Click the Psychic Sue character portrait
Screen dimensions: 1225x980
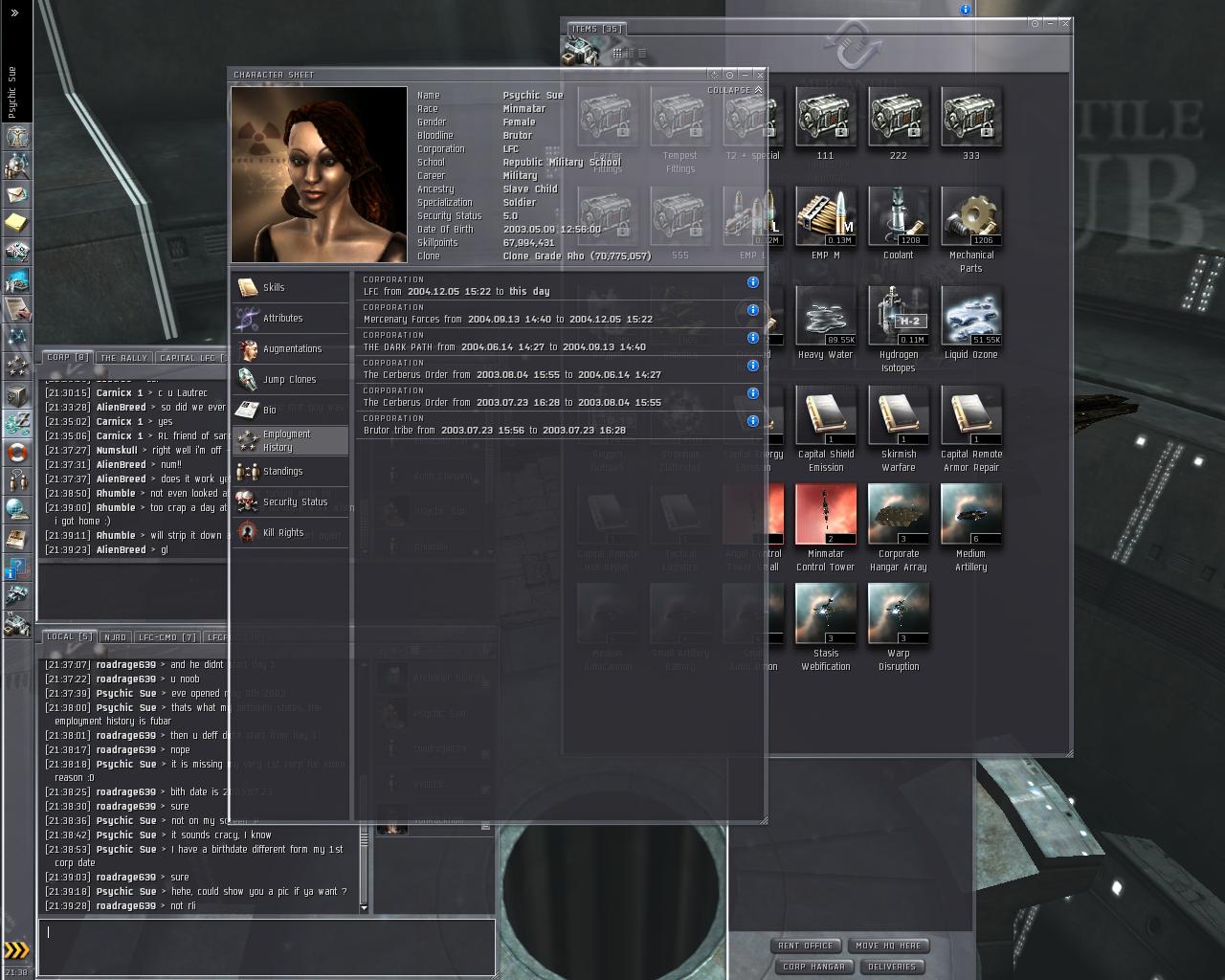320,174
